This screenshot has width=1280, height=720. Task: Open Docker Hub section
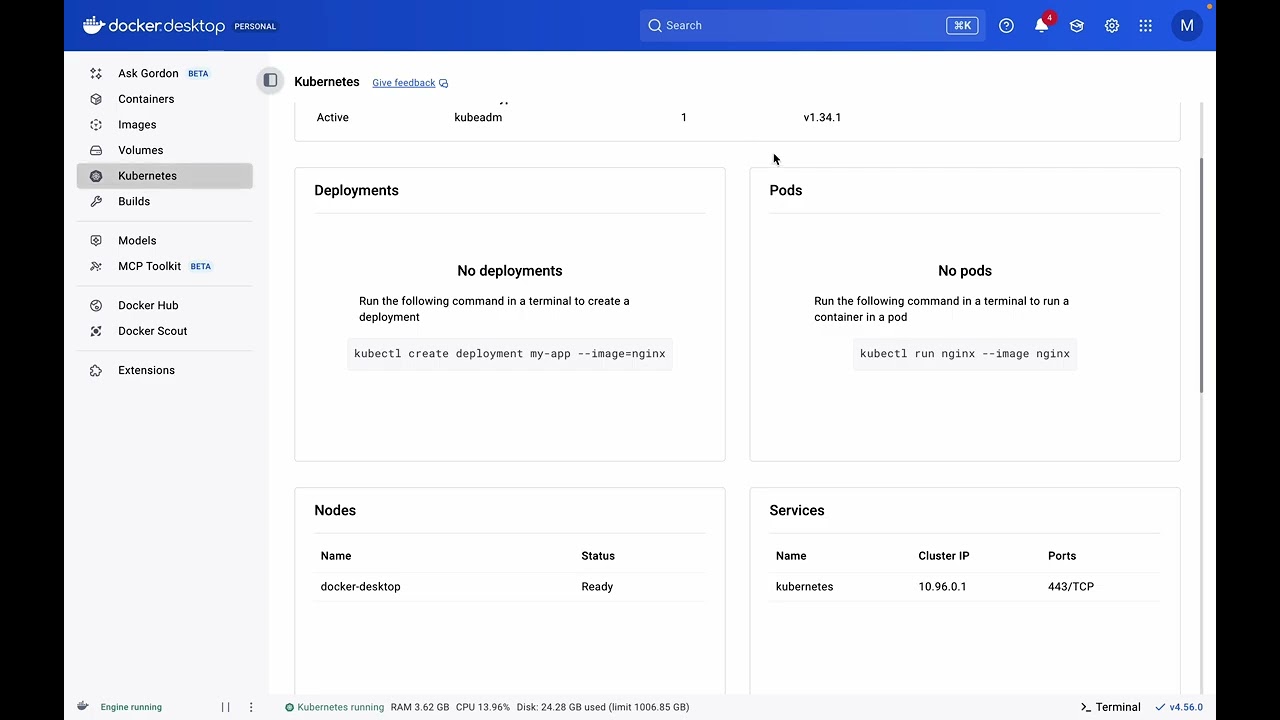point(165,305)
